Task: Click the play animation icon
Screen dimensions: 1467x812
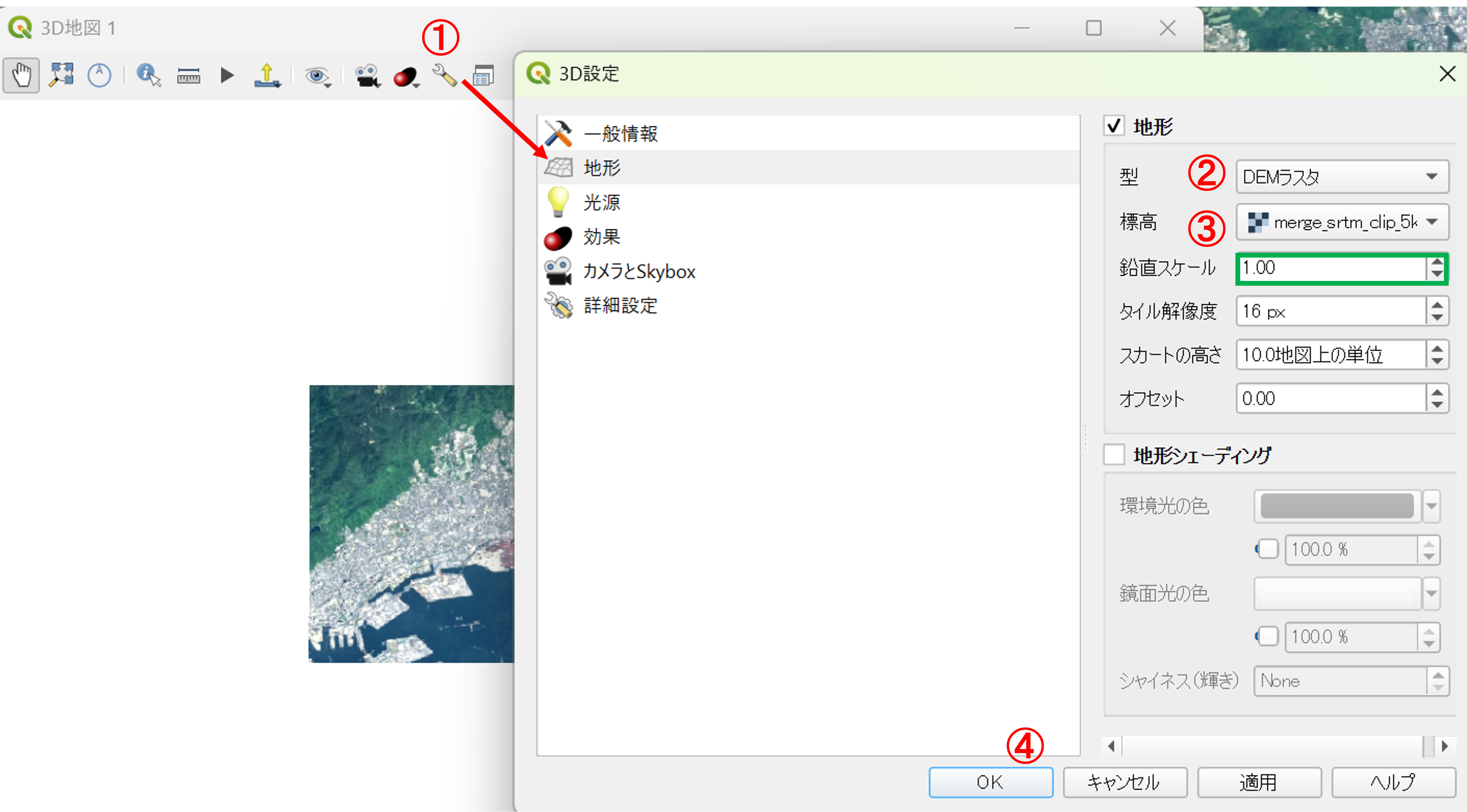Action: 227,75
